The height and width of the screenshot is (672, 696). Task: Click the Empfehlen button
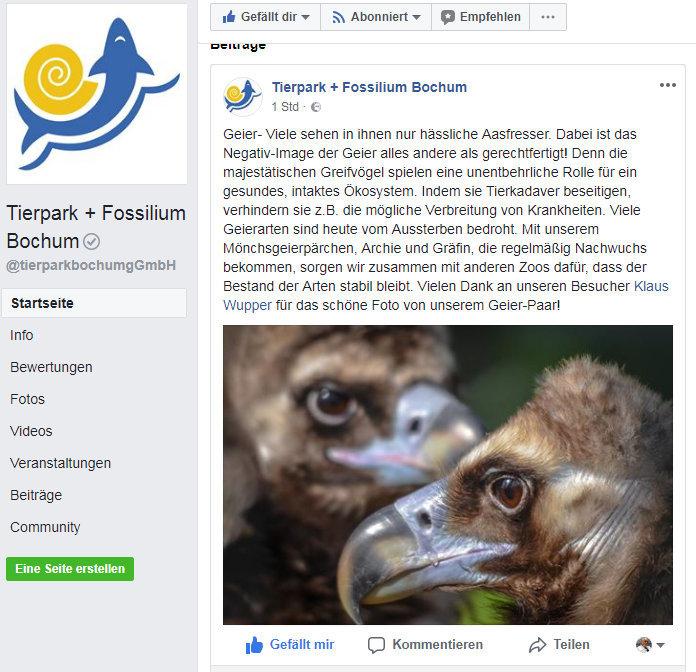pos(480,17)
